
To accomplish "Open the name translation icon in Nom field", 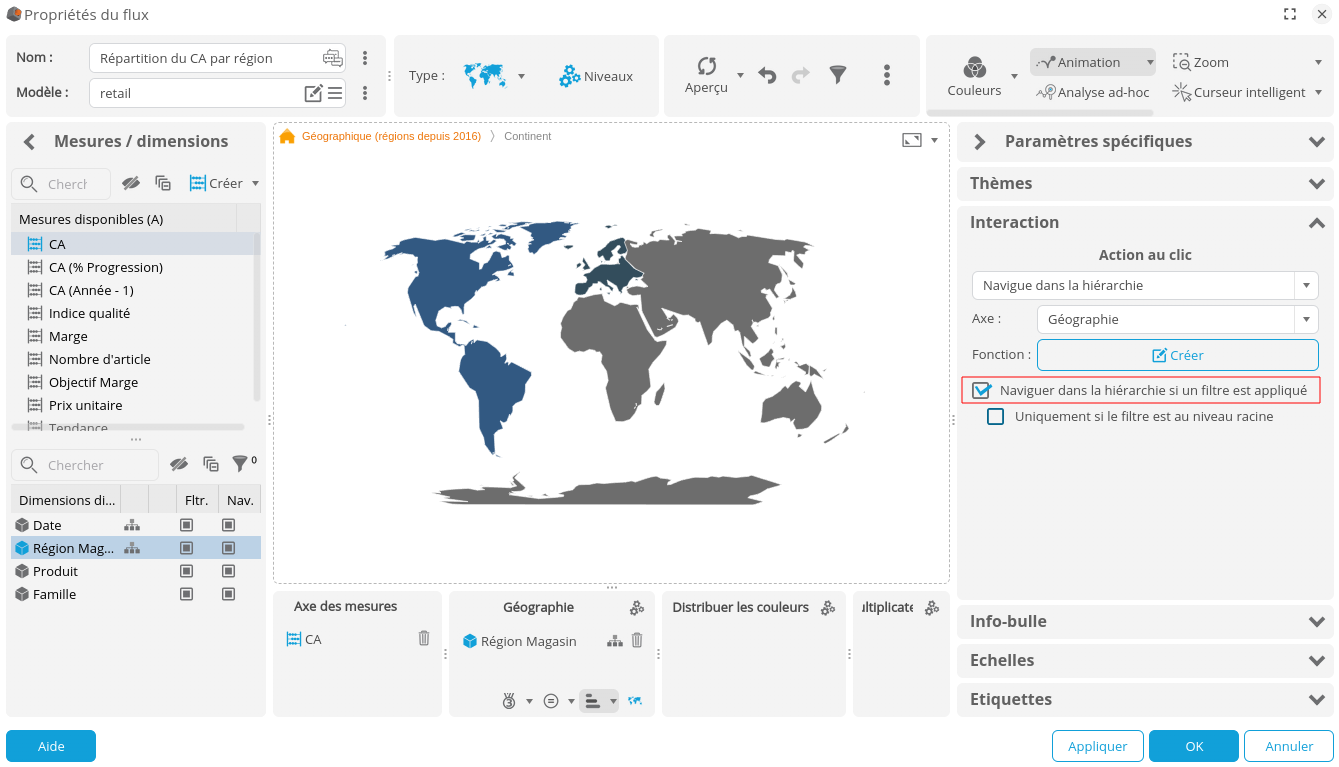I will point(332,58).
